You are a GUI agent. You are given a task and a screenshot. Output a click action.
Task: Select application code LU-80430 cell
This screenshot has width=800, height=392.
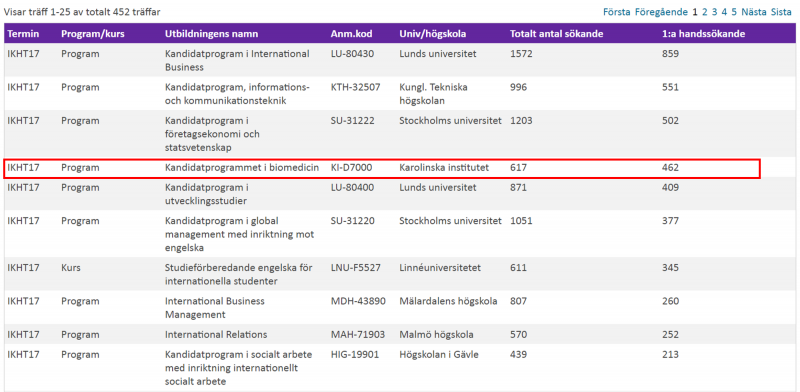click(352, 54)
